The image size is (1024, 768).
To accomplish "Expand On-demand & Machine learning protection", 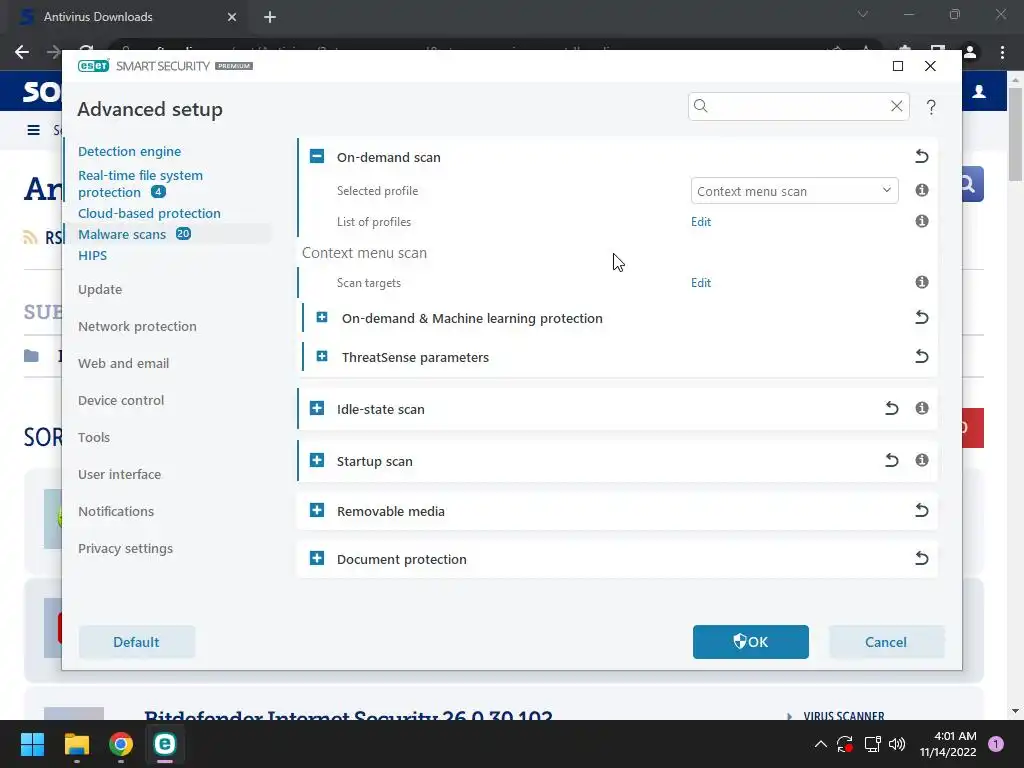I will pyautogui.click(x=322, y=317).
